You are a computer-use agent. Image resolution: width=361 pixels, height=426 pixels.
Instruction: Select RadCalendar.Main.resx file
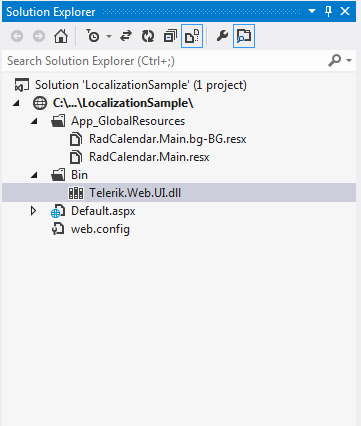pyautogui.click(x=149, y=157)
